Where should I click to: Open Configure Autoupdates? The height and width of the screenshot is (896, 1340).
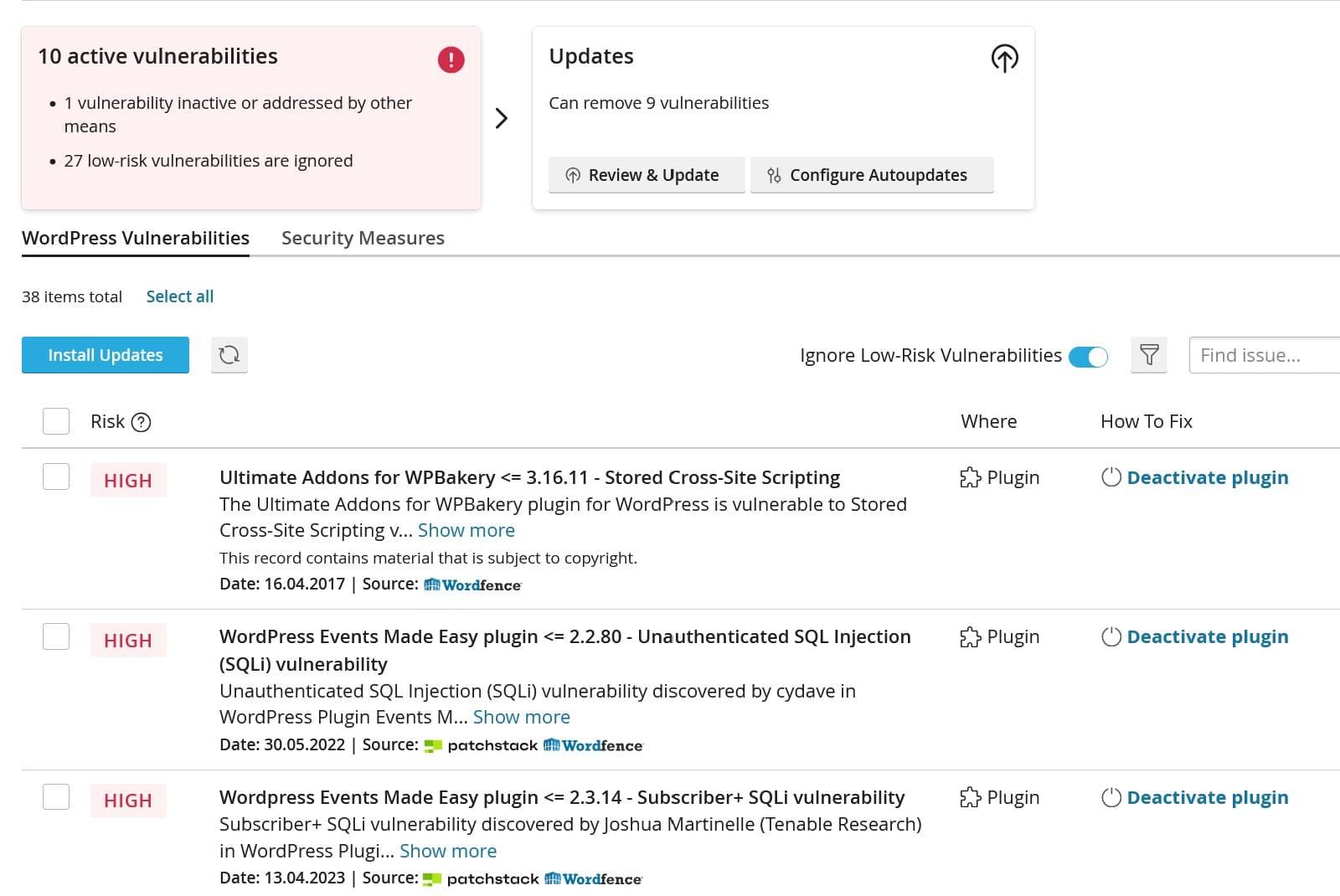pos(871,175)
